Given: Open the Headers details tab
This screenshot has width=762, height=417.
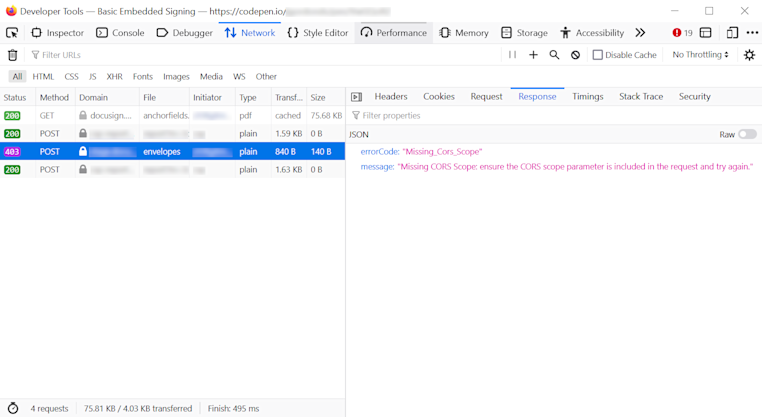Looking at the screenshot, I should pos(391,97).
